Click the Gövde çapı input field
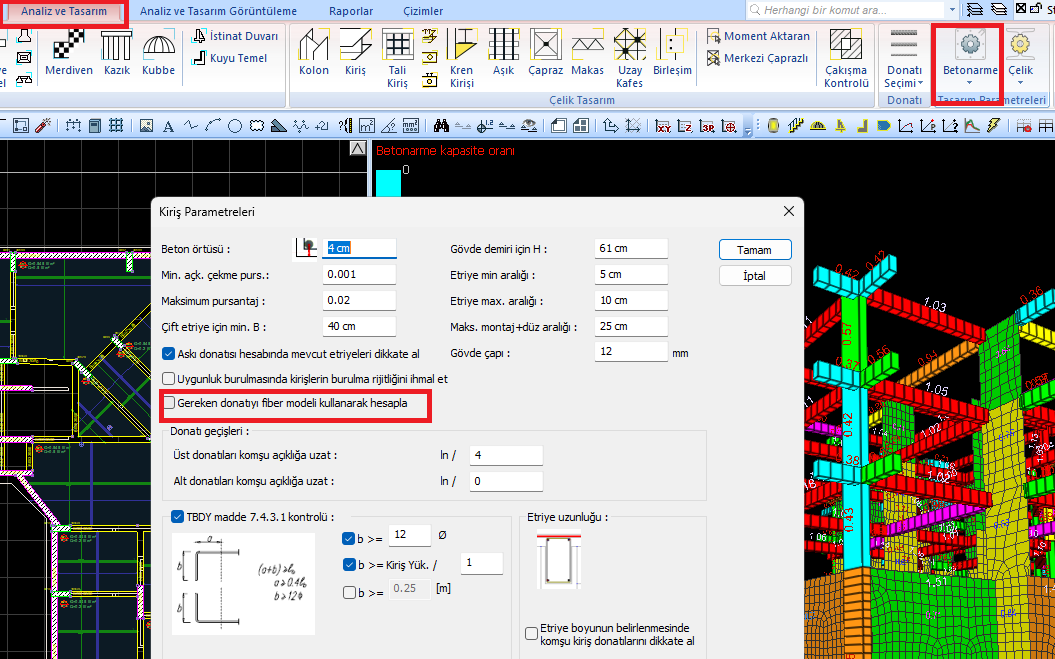 coord(631,351)
